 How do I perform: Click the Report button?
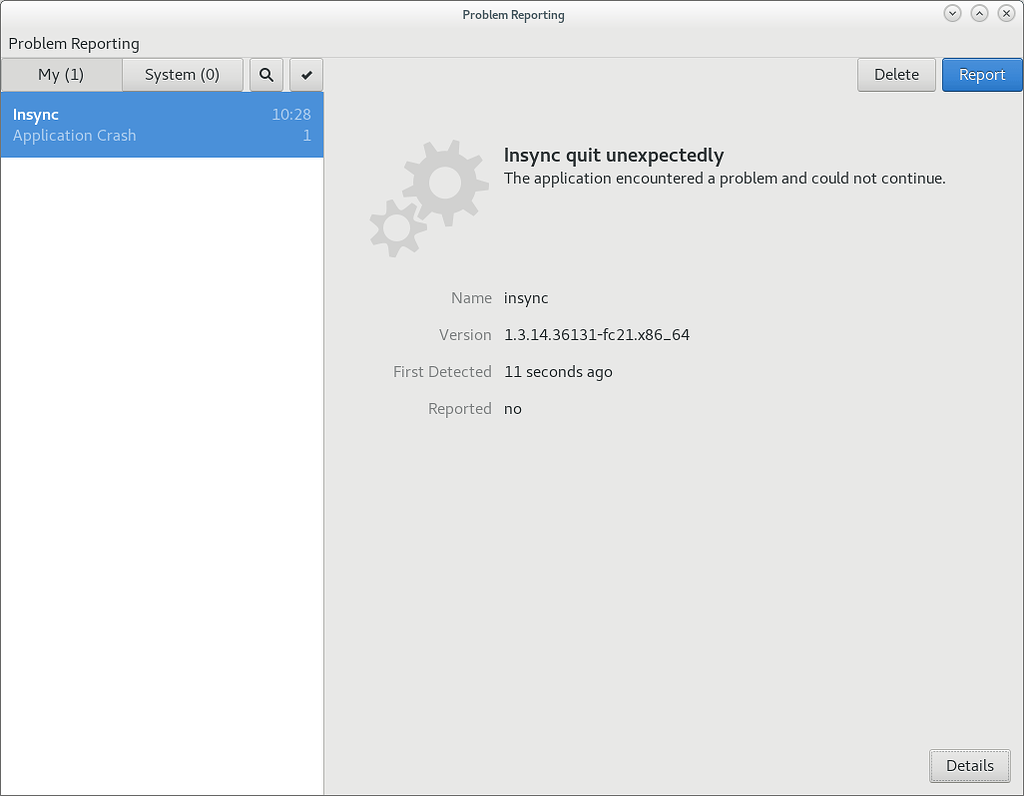(x=981, y=74)
